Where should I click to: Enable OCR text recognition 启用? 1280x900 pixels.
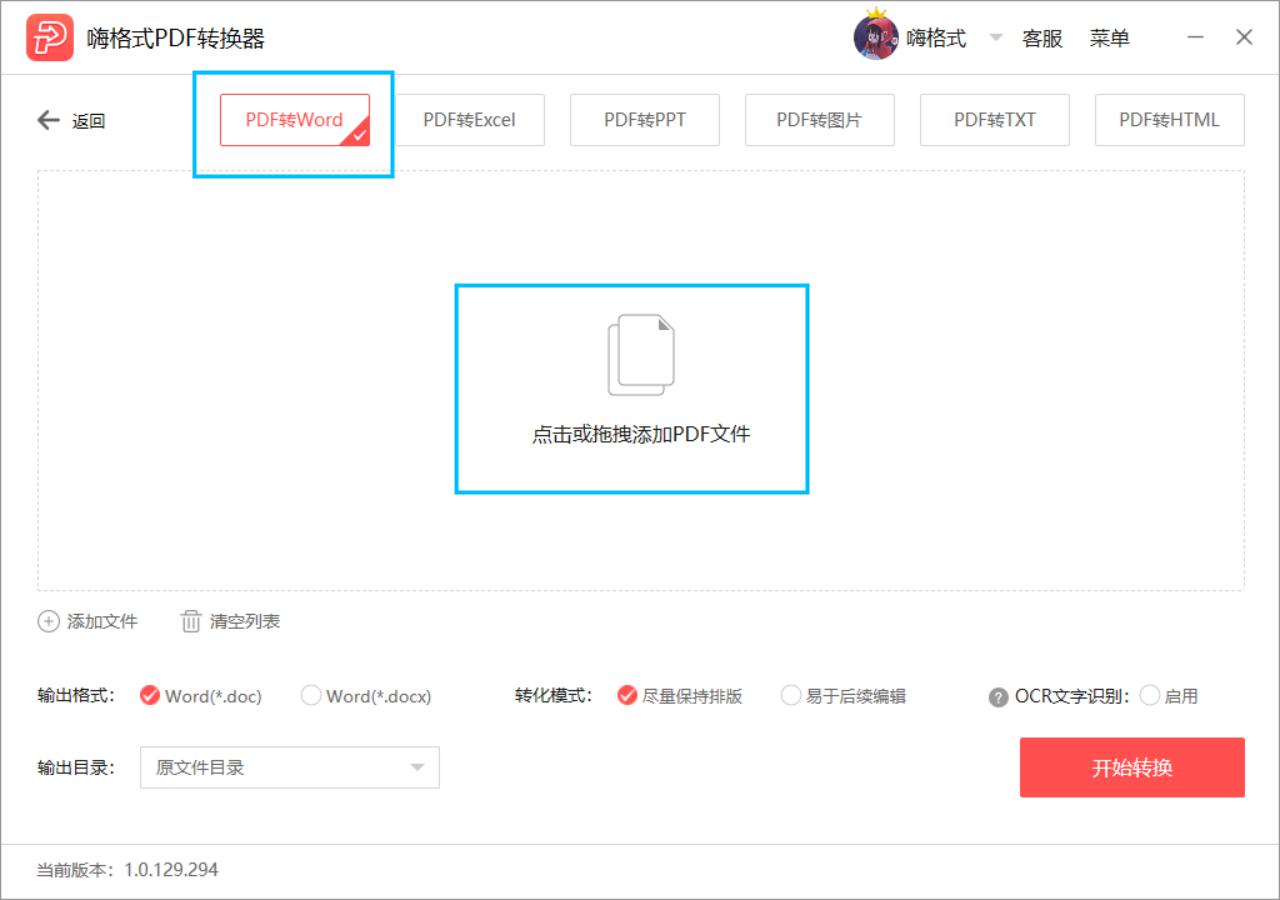click(1169, 696)
